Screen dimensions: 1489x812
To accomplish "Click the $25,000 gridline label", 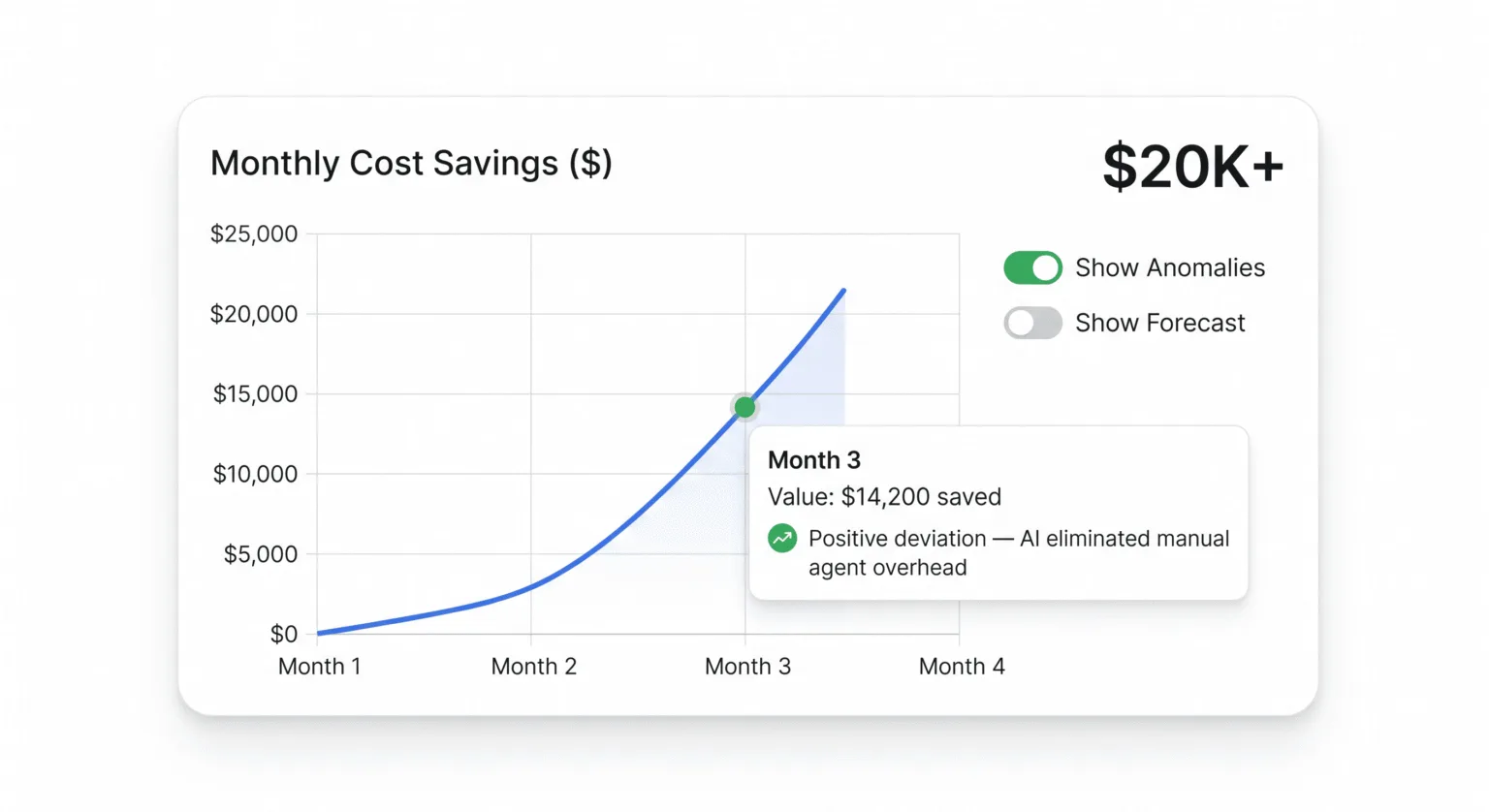I will [253, 233].
